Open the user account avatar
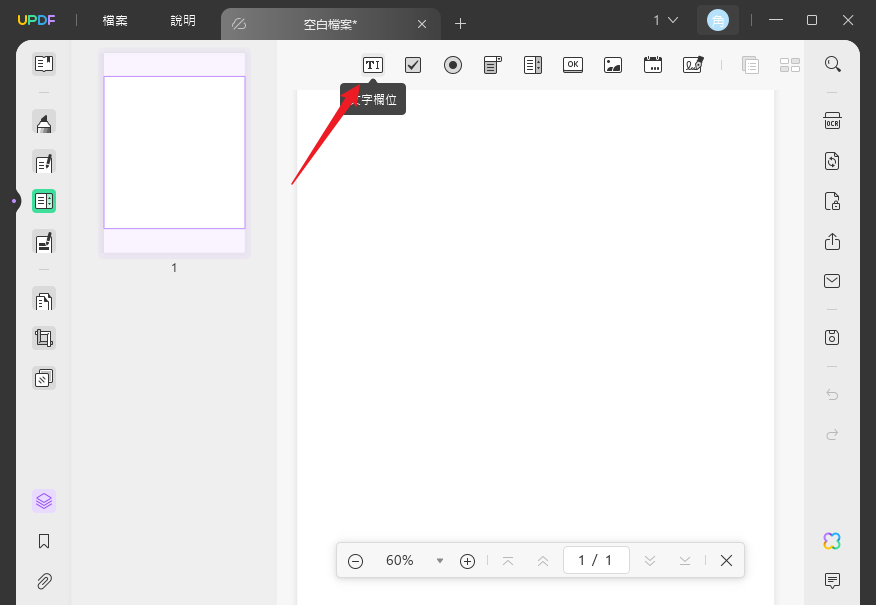 pos(718,21)
